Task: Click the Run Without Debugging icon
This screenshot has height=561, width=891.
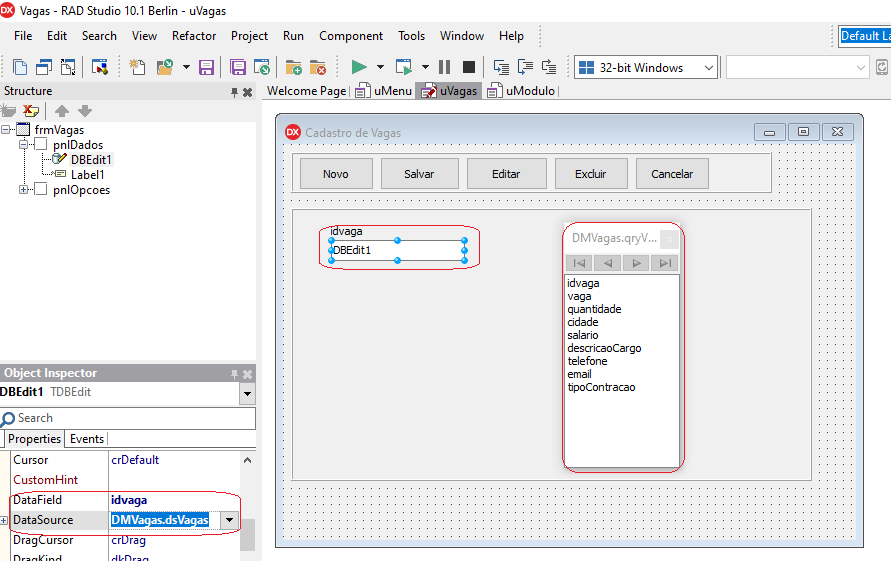Action: click(404, 68)
